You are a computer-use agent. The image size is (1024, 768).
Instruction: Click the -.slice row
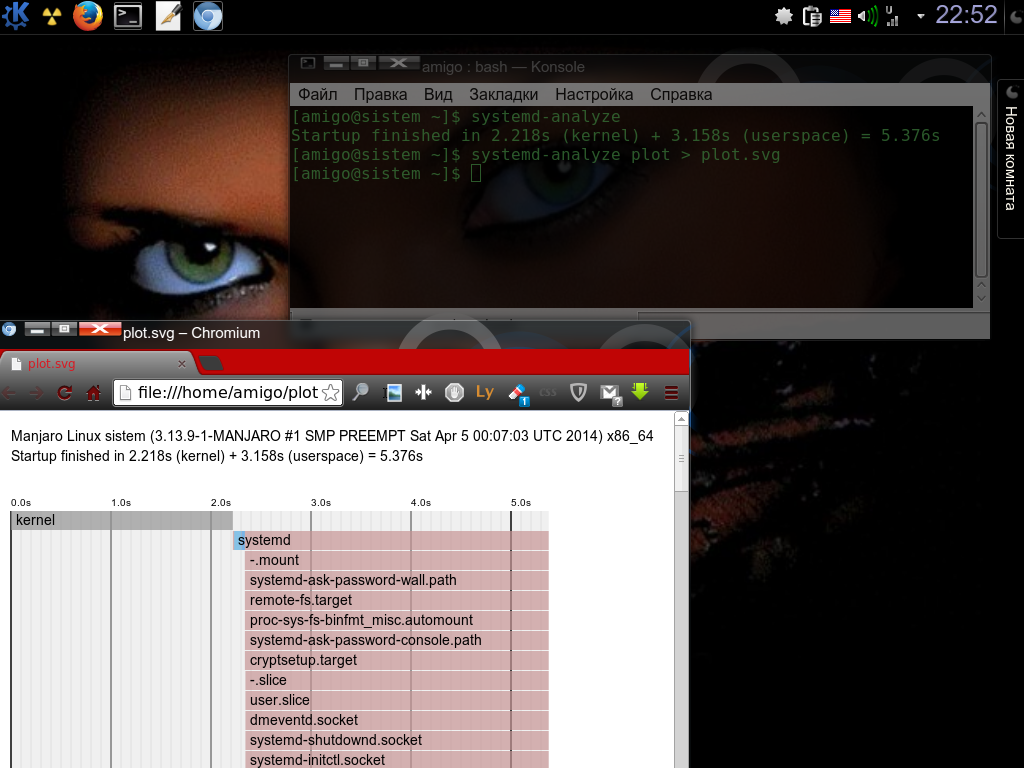[x=397, y=680]
